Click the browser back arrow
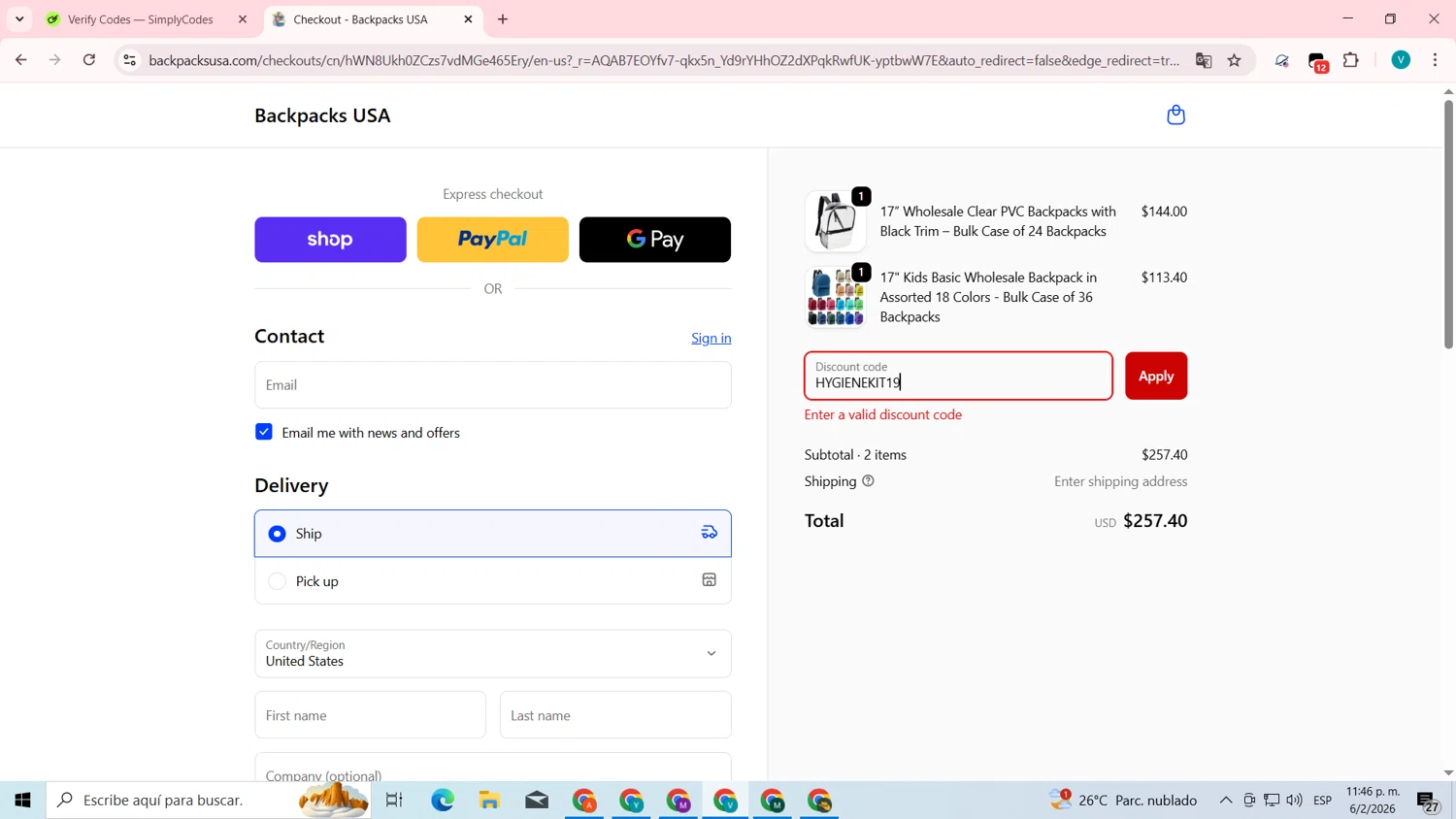This screenshot has width=1456, height=819. (x=20, y=60)
